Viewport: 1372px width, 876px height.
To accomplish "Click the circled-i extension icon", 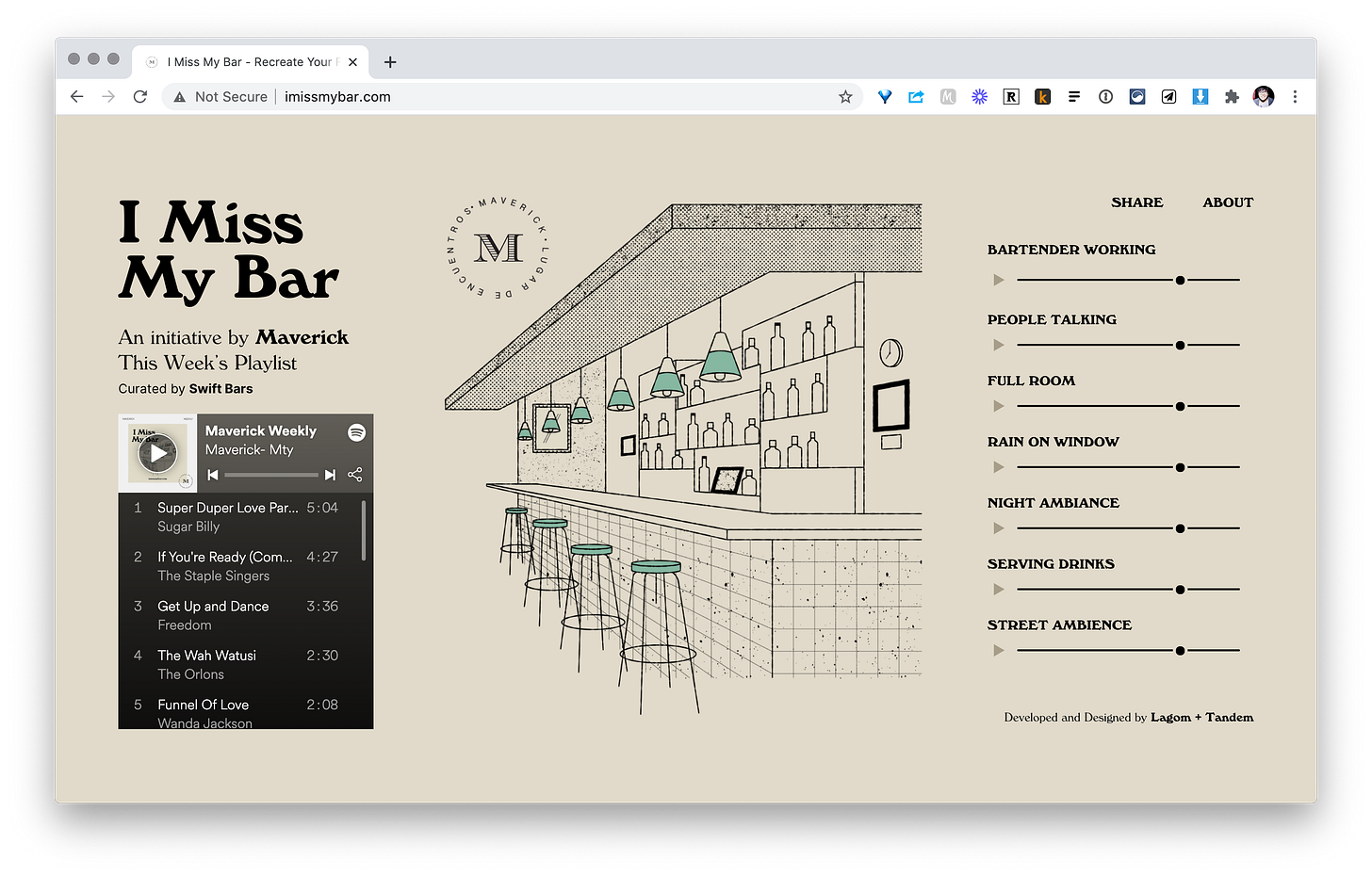I will (x=1105, y=96).
